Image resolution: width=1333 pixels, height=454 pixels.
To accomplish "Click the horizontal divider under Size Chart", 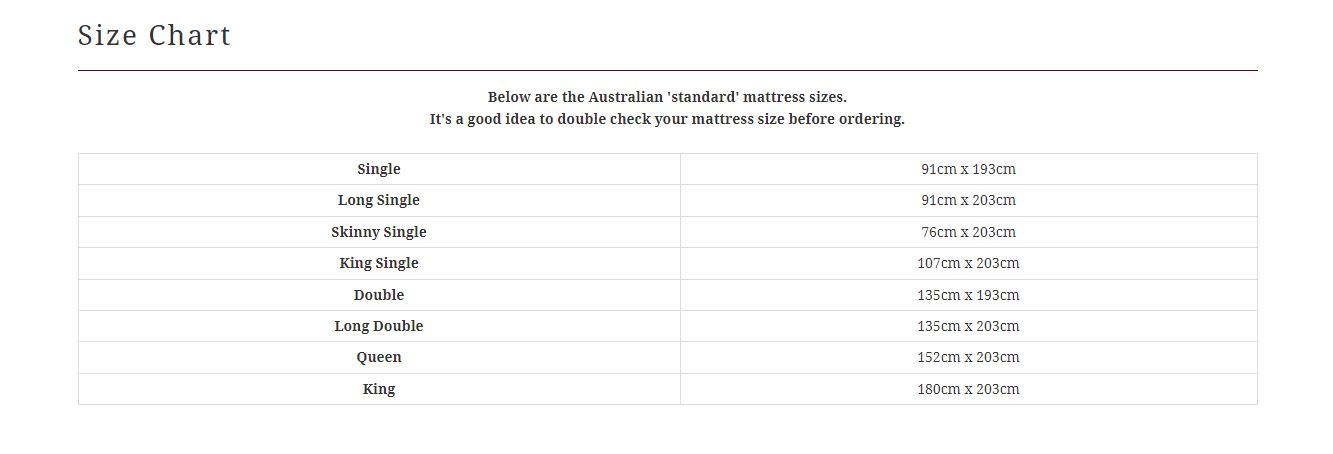I will click(667, 70).
